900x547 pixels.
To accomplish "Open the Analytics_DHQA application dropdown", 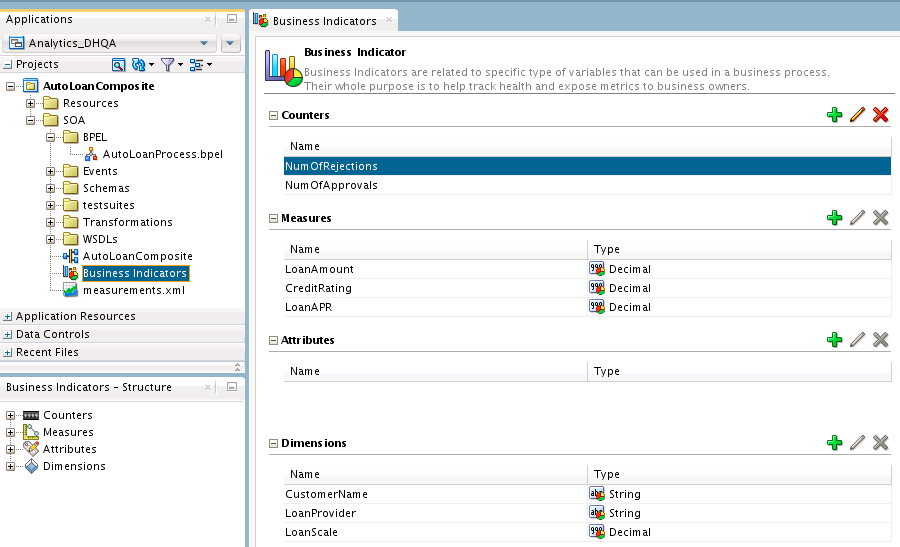I will click(x=204, y=43).
